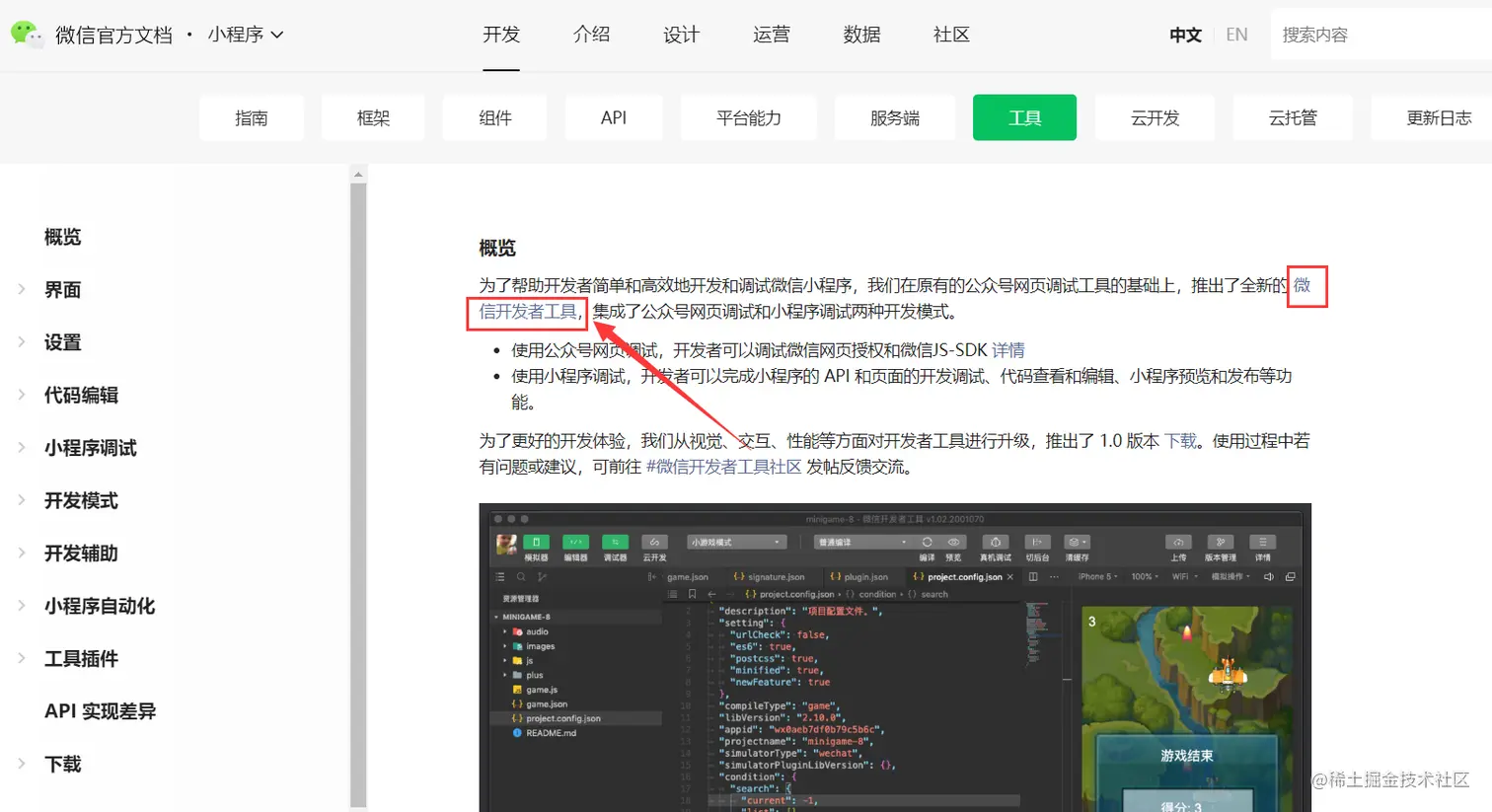Open the #微信开发者工具社区 link
This screenshot has height=812, width=1492.
coord(723,467)
